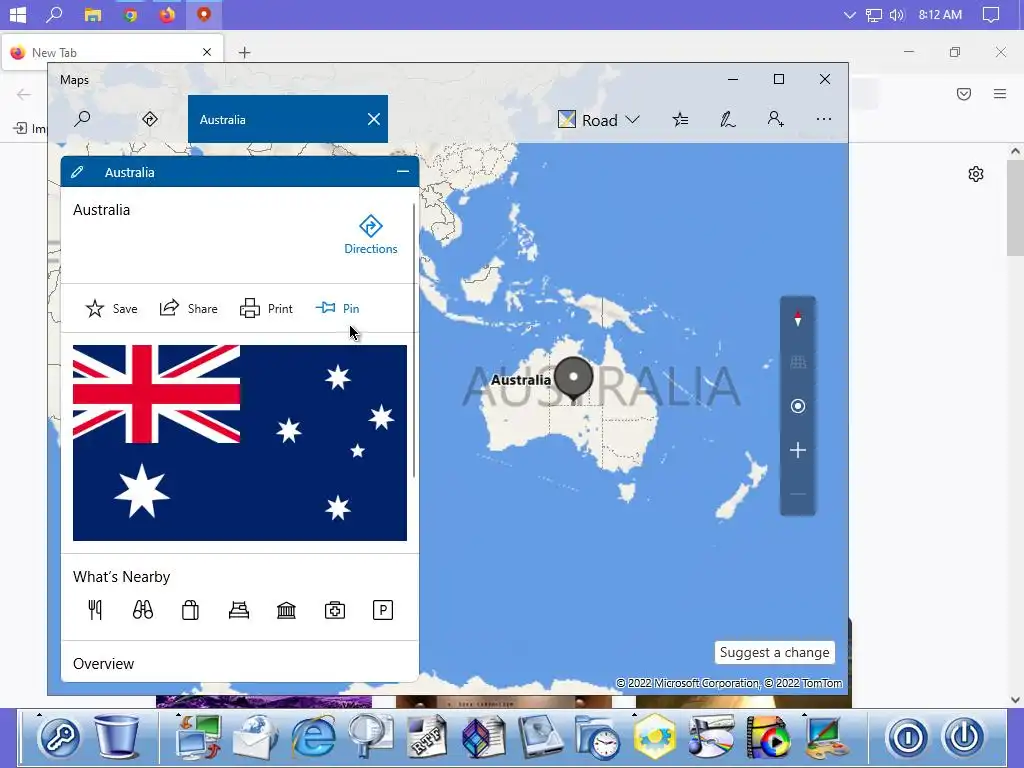Open a new Firefox tab

click(244, 52)
